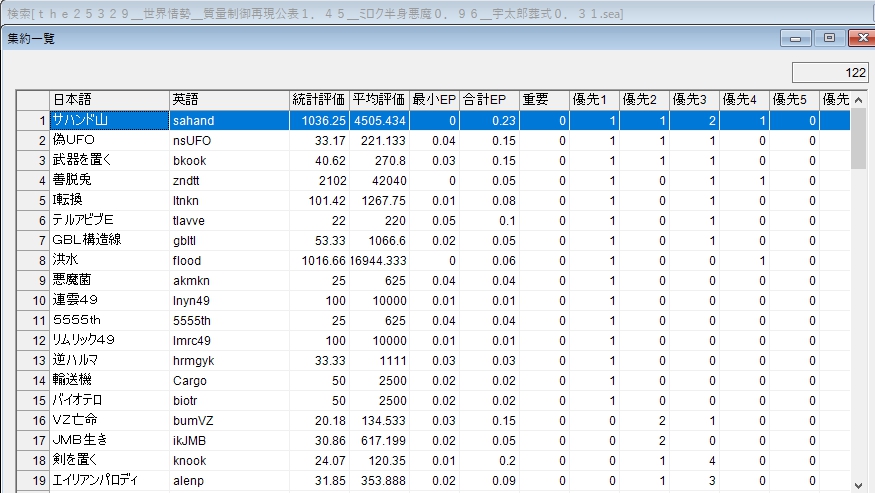This screenshot has width=875, height=493.
Task: Click the 重要 column header
Action: click(544, 100)
